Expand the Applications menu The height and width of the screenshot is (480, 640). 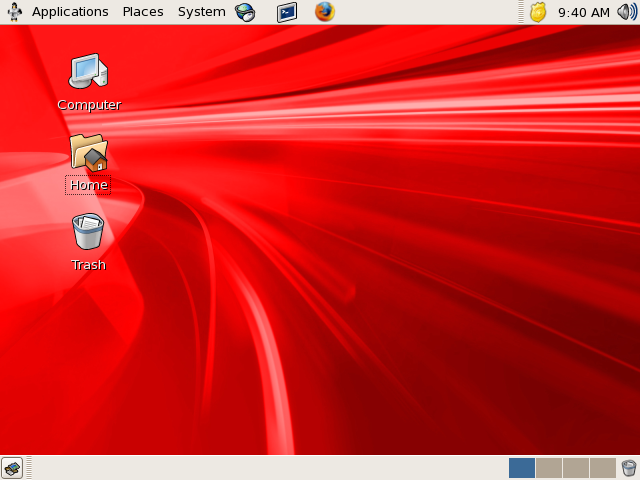[70, 12]
